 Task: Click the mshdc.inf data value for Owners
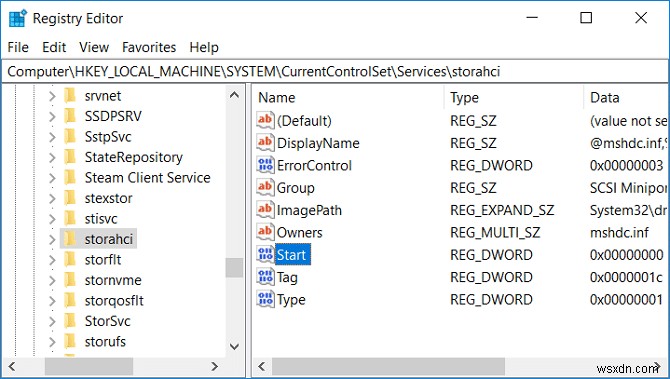coord(619,232)
